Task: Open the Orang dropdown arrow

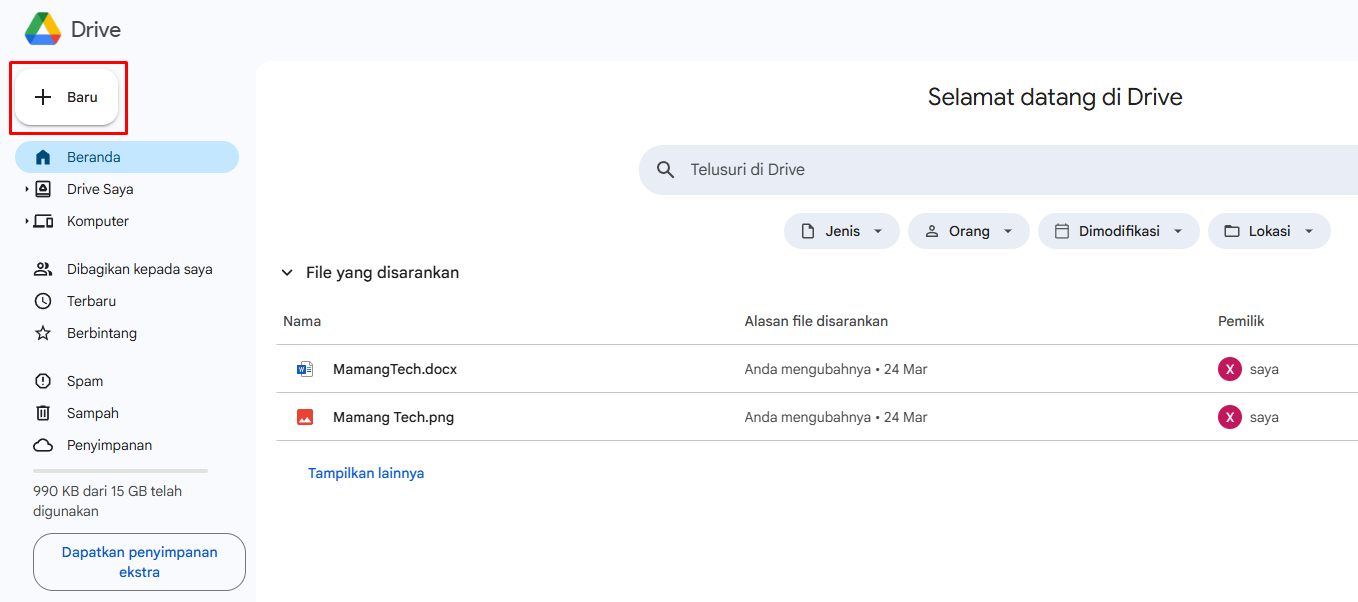Action: tap(1008, 231)
